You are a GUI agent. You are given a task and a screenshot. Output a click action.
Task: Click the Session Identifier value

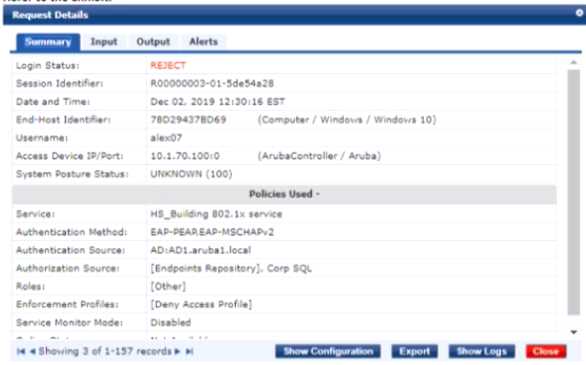[212, 83]
